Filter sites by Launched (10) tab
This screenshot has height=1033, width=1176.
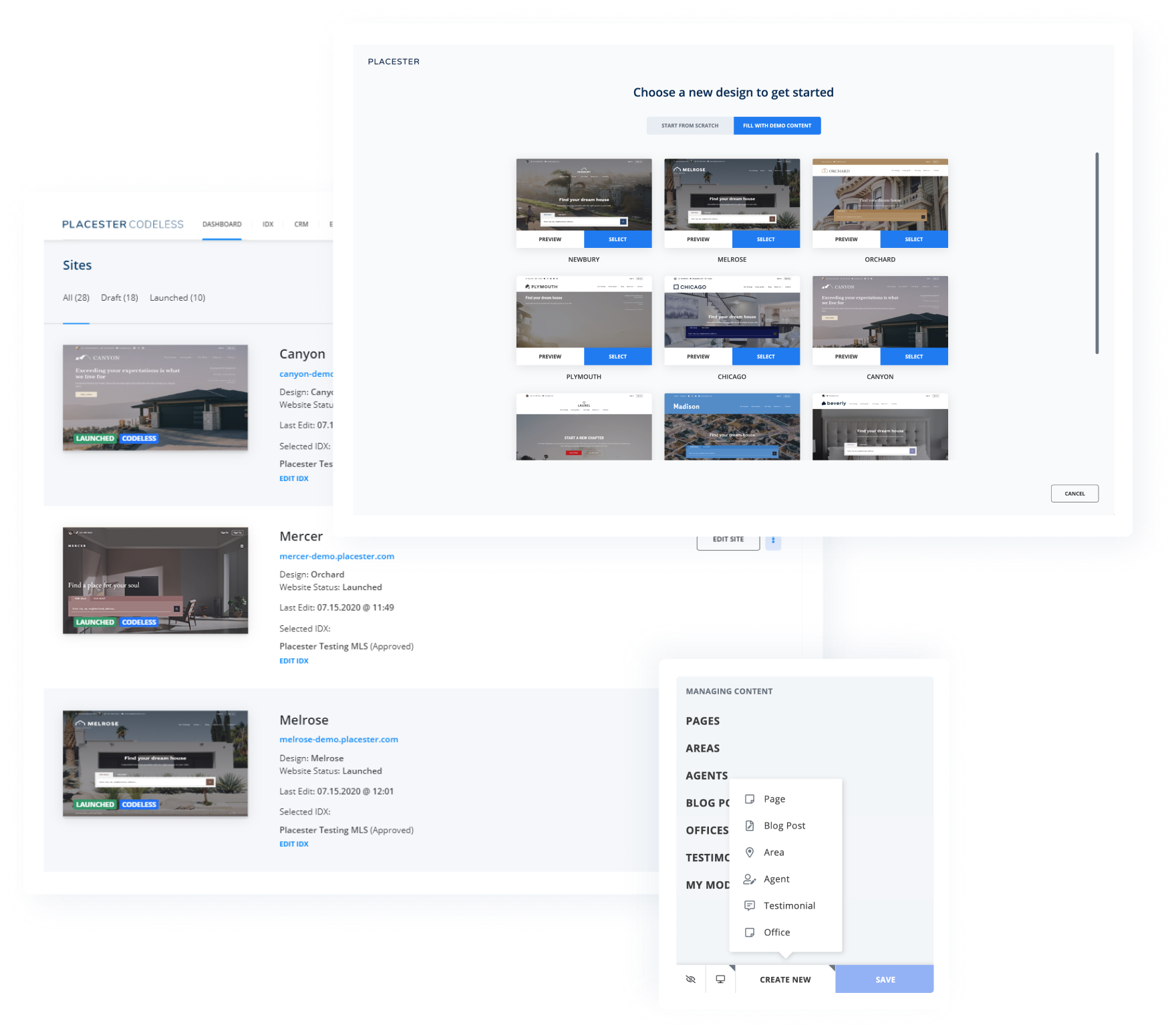coord(177,298)
